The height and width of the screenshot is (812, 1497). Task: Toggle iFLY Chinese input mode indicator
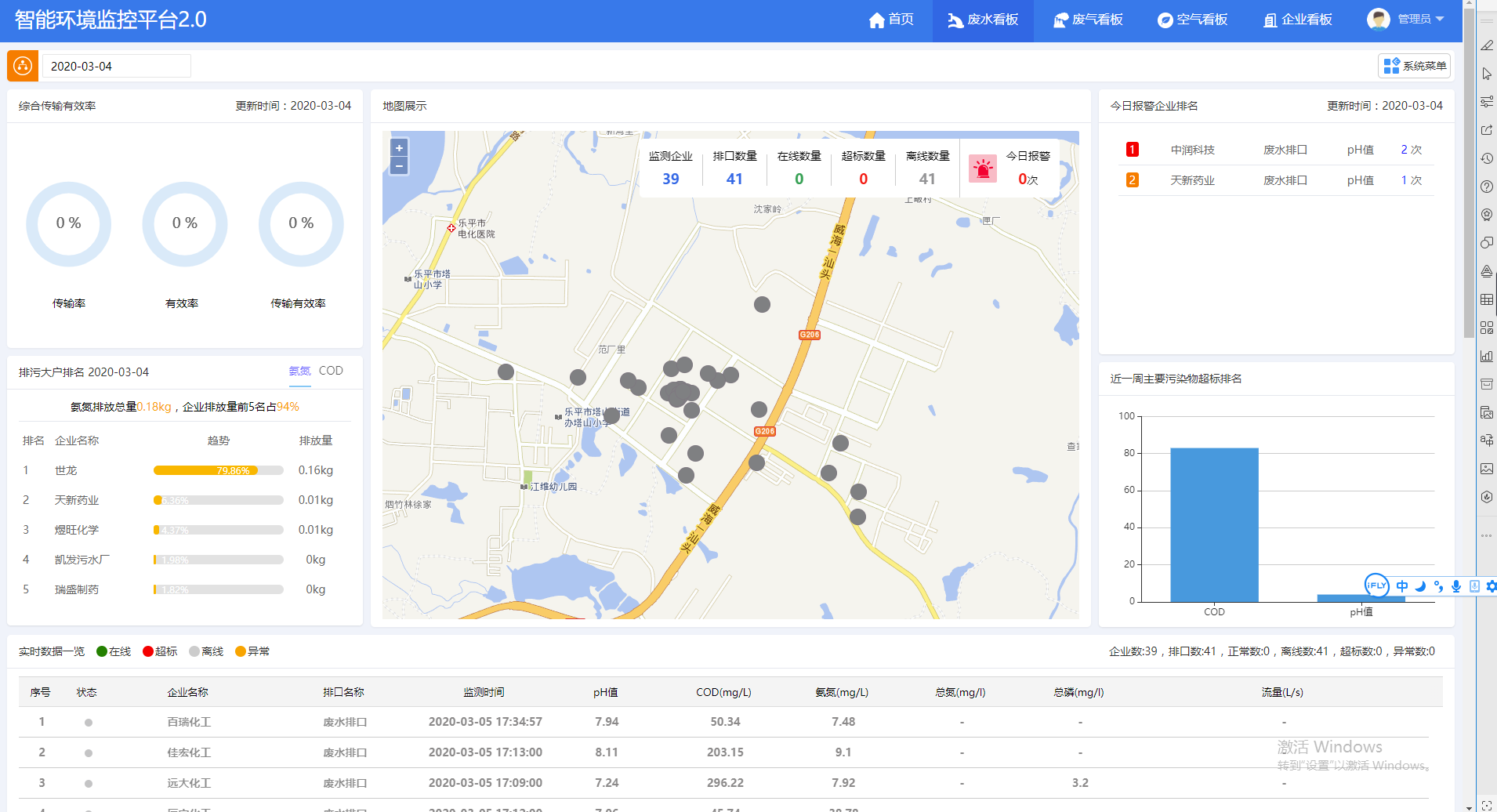pos(1402,586)
